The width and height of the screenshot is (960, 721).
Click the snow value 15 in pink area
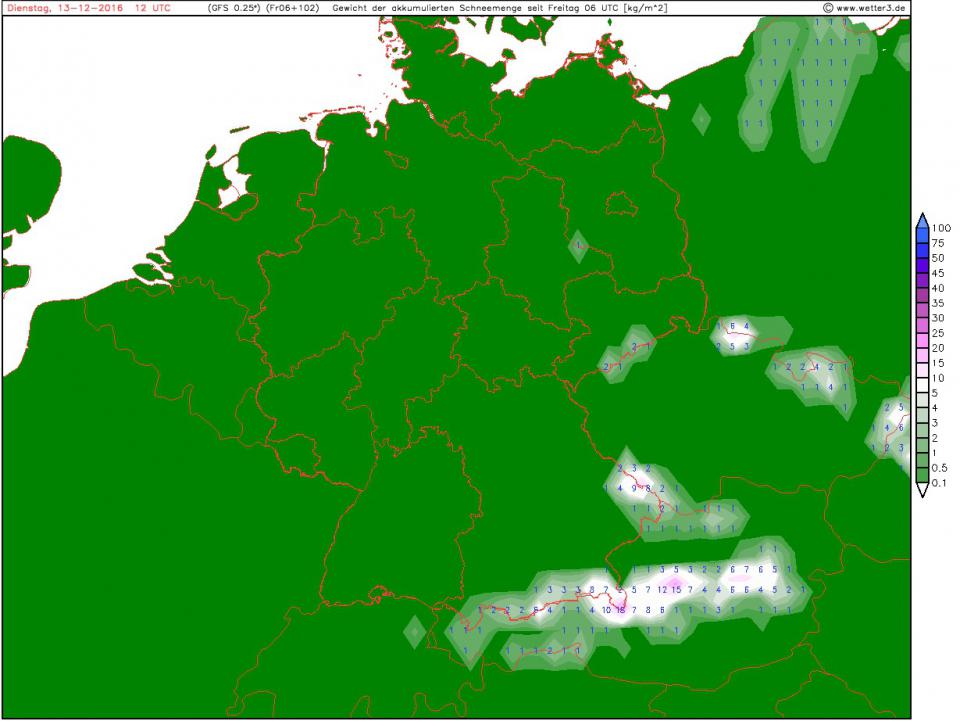[x=676, y=589]
